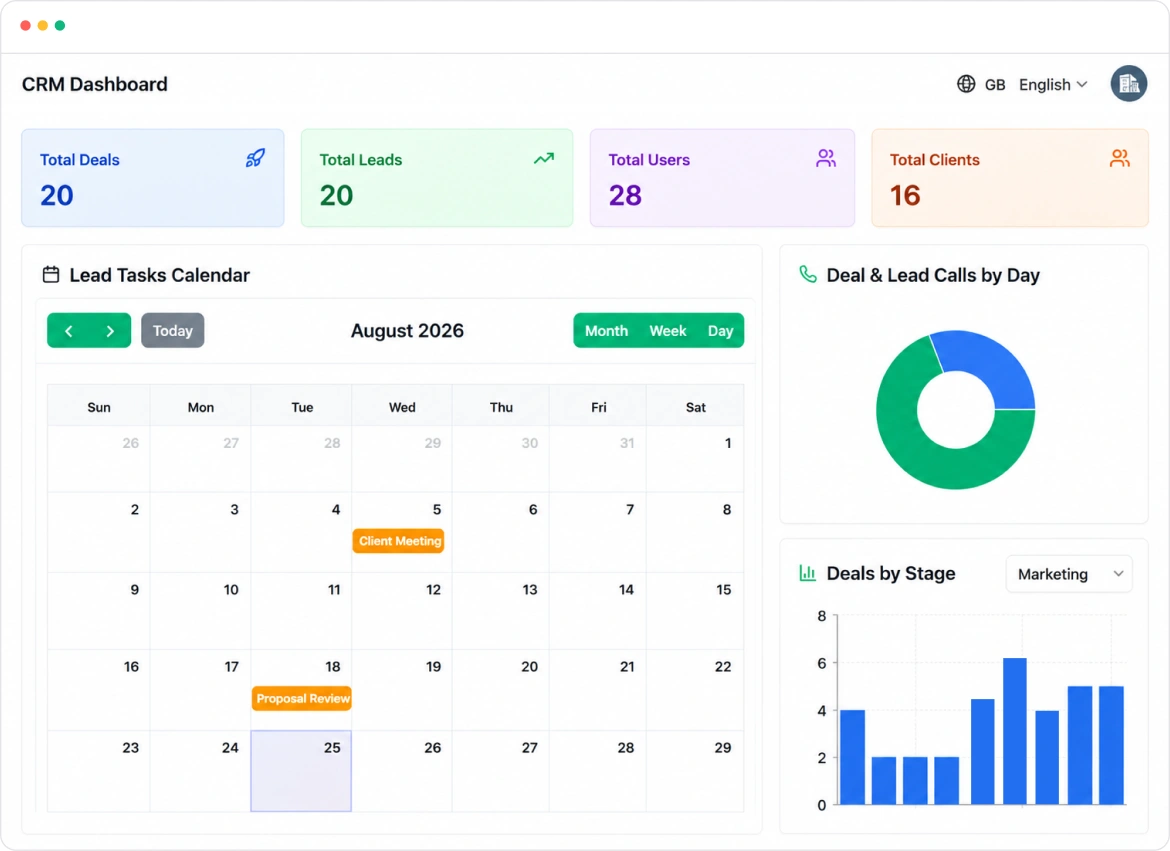The height and width of the screenshot is (851, 1170).
Task: Click the Wed column header
Action: 401,407
